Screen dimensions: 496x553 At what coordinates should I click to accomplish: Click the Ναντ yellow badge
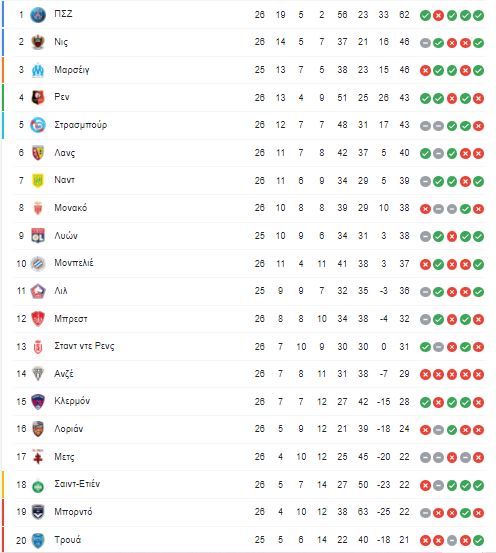pyautogui.click(x=38, y=181)
